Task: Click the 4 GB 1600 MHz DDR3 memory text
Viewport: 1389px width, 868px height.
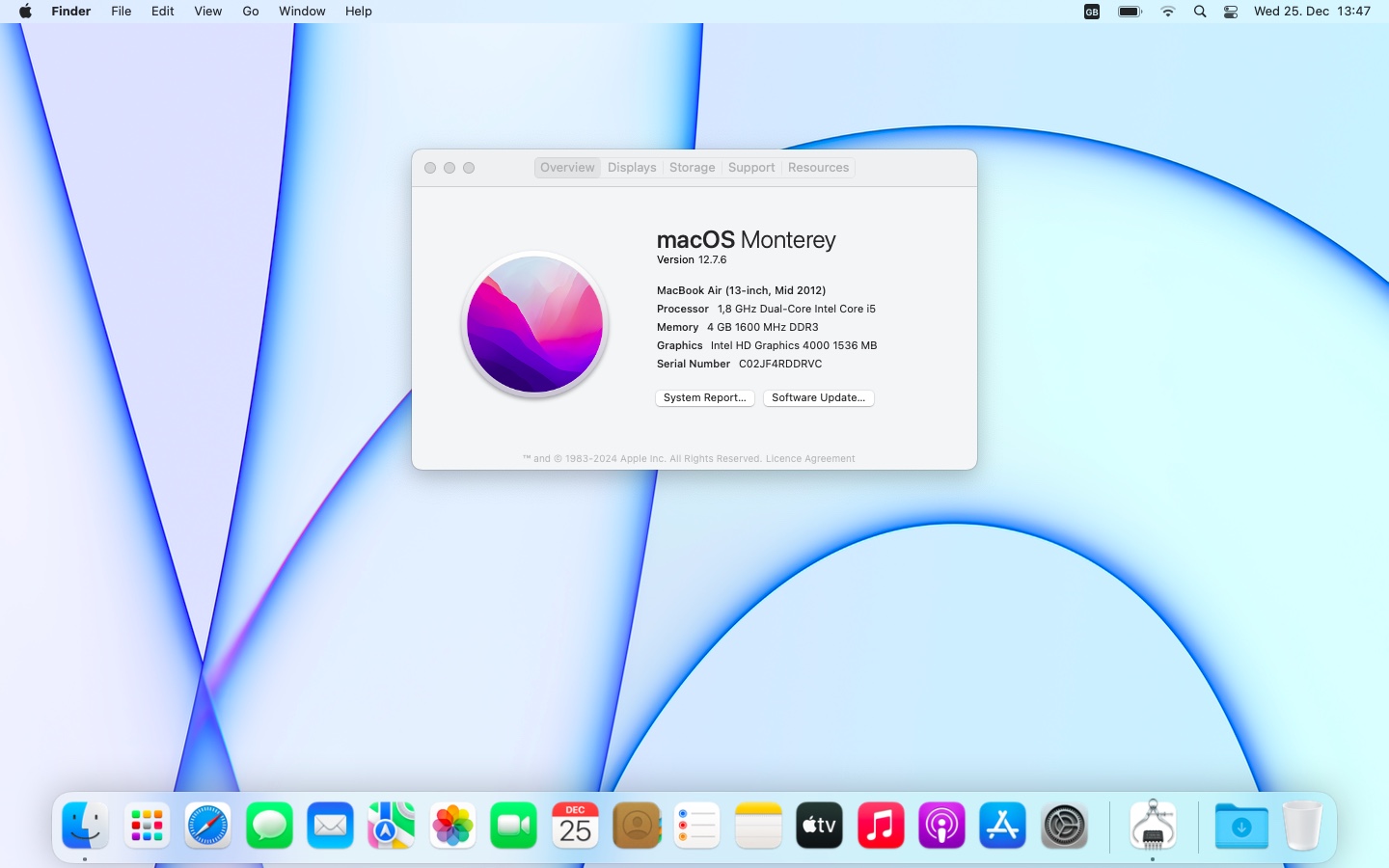Action: (763, 327)
